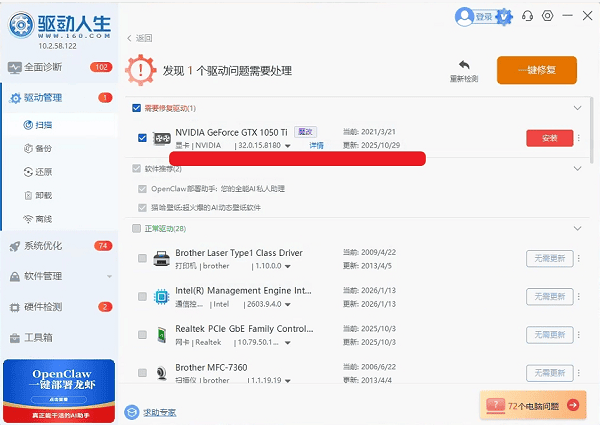Click 无需更新 button for Brother Laser
The width and height of the screenshot is (600, 425).
point(550,259)
